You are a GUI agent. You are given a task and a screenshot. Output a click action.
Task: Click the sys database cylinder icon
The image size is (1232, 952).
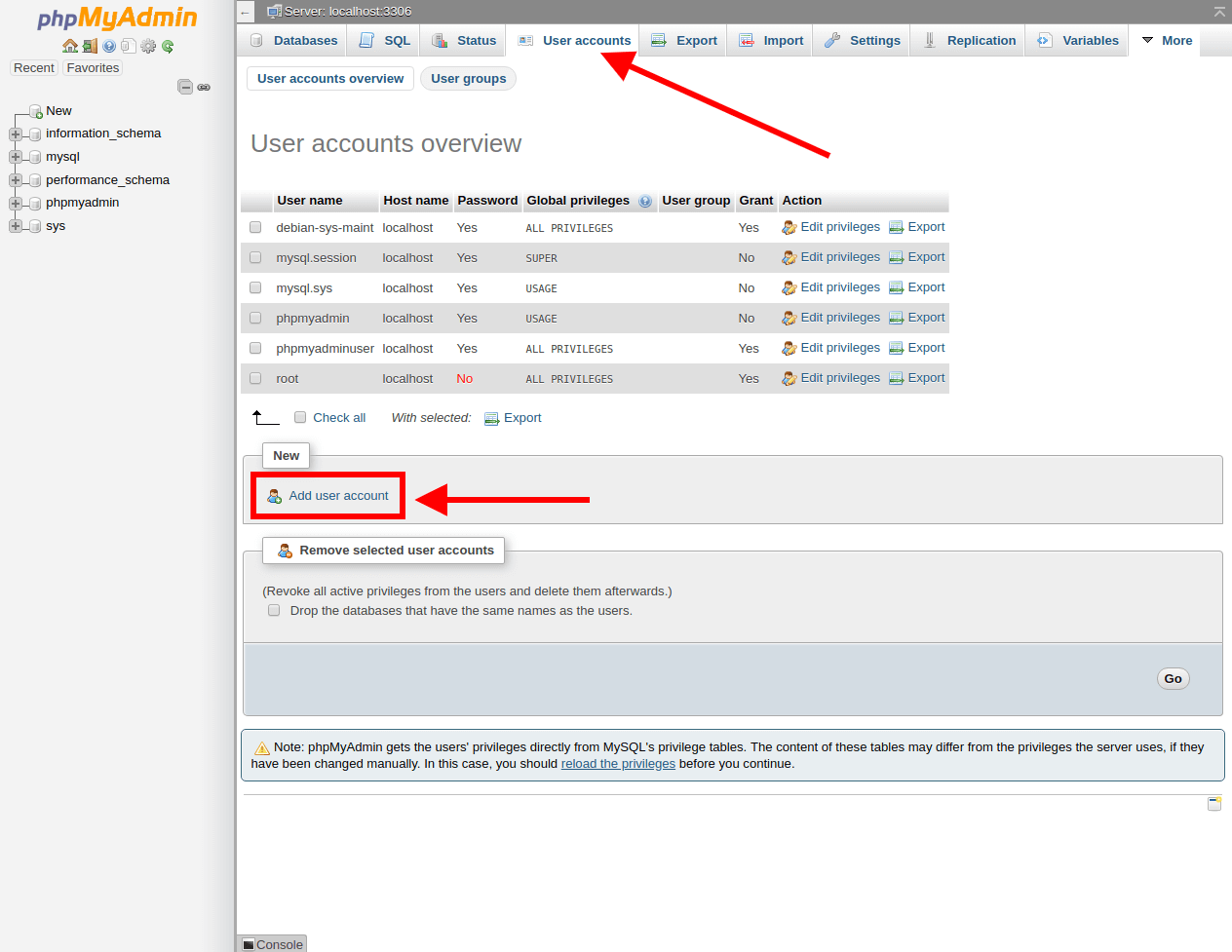36,226
